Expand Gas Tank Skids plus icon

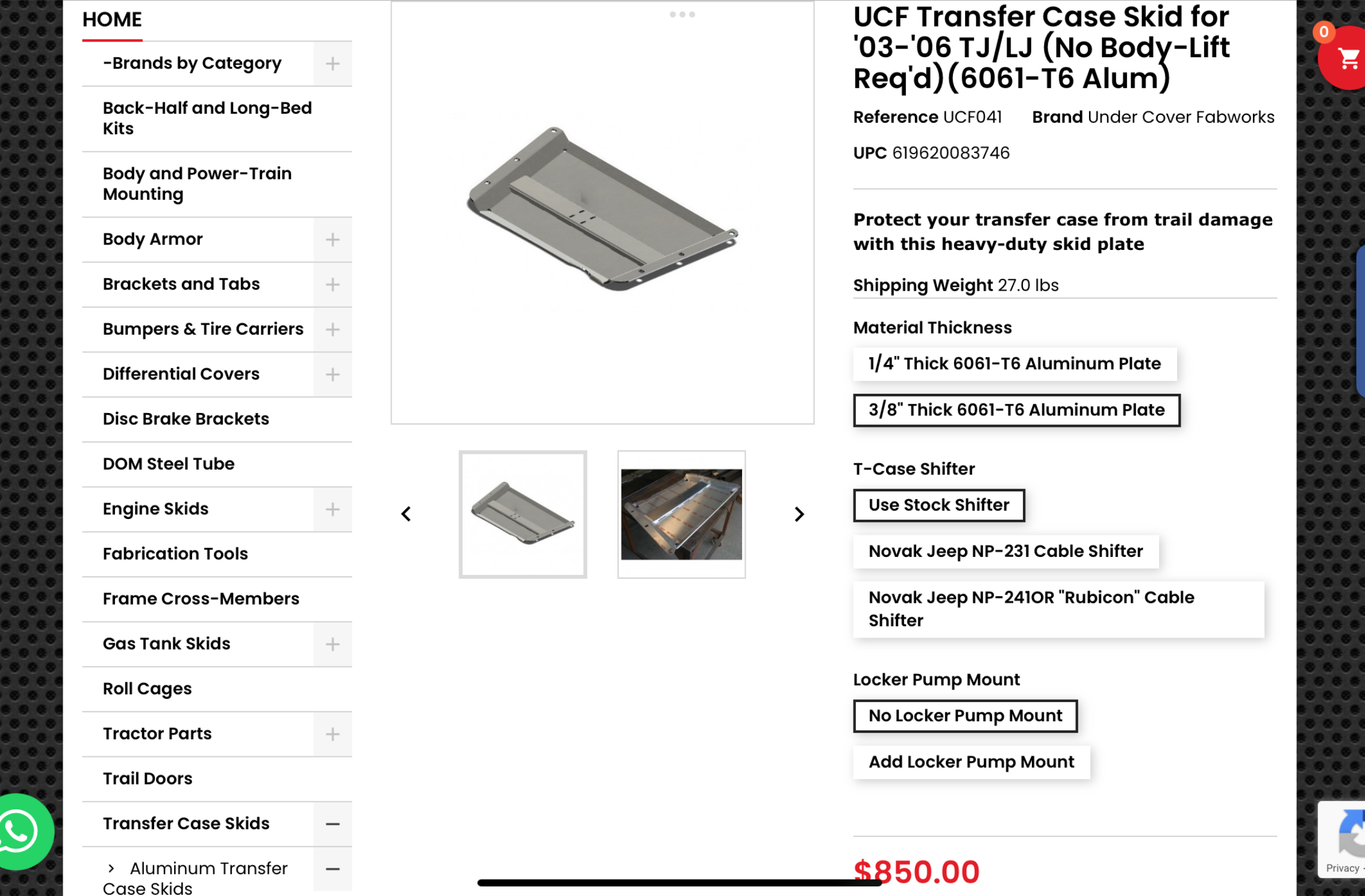click(x=333, y=644)
